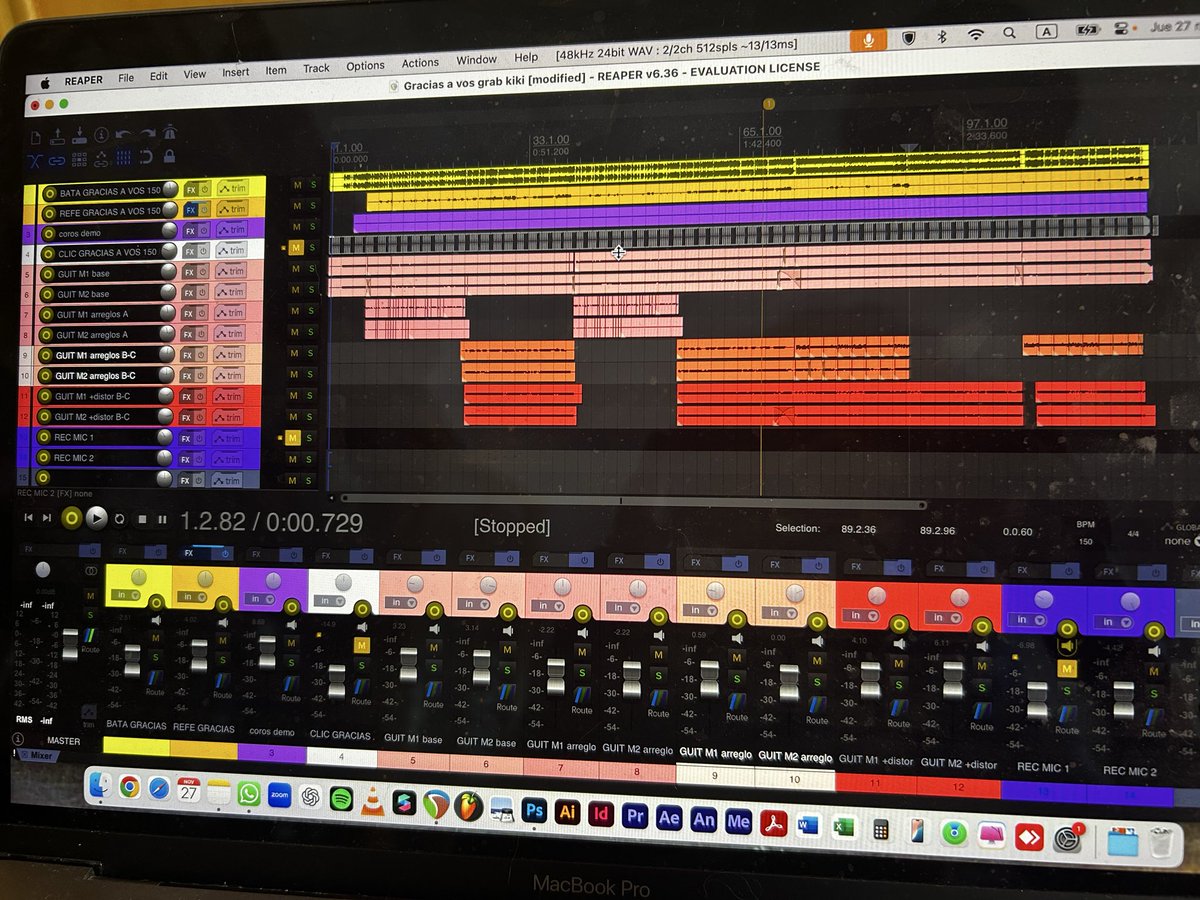Click the Redo toolbar icon
The height and width of the screenshot is (900, 1200).
click(148, 135)
